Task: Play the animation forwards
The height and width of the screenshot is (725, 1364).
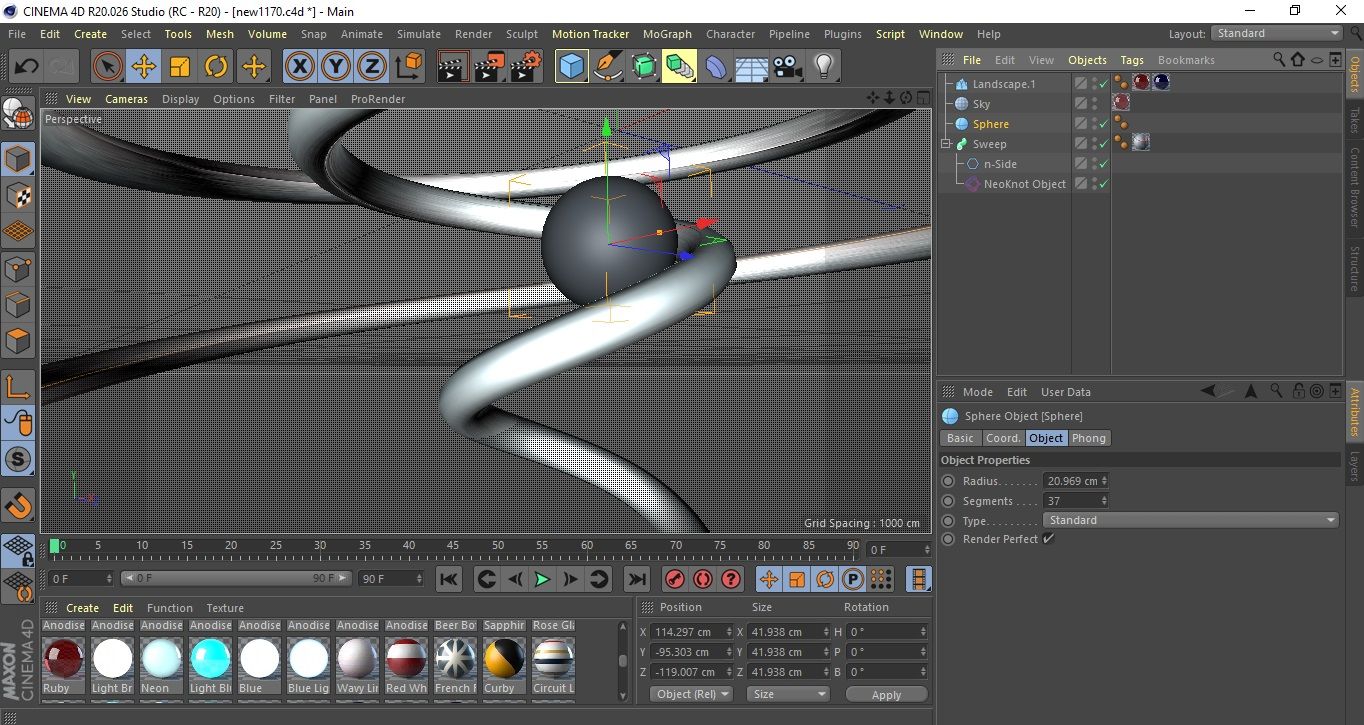Action: pos(542,579)
